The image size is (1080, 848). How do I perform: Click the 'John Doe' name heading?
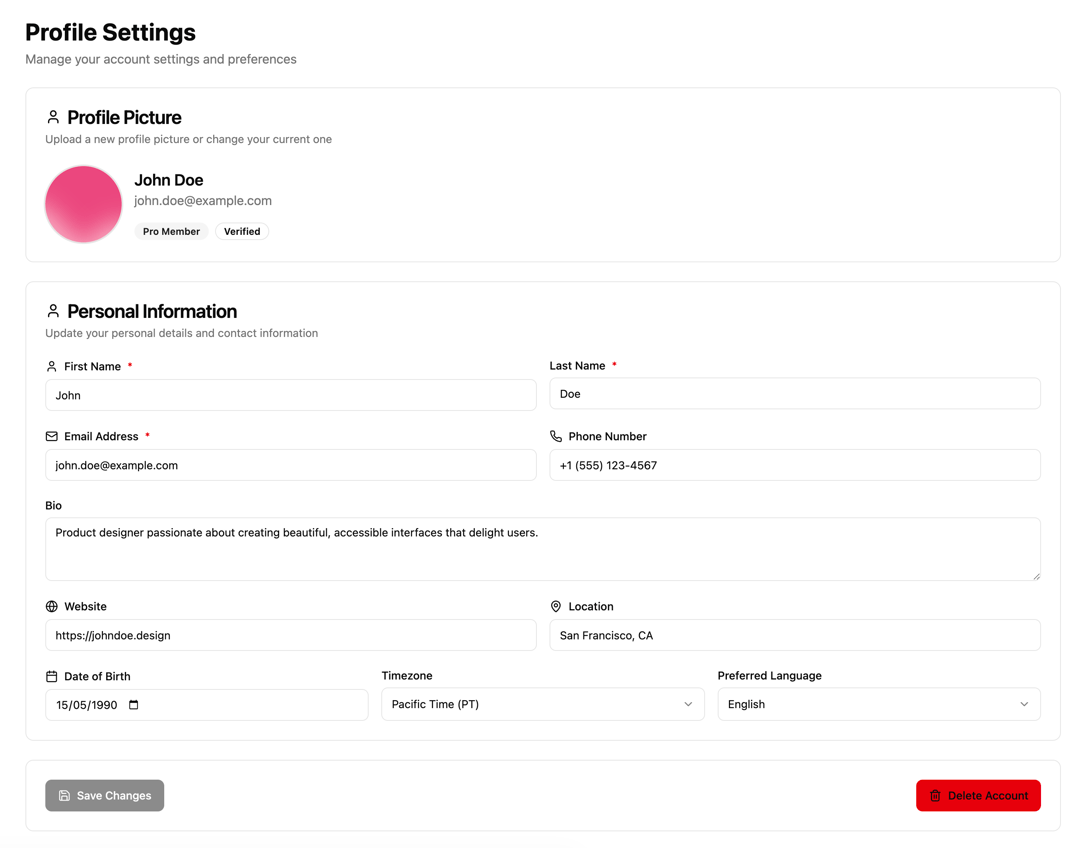pos(169,180)
